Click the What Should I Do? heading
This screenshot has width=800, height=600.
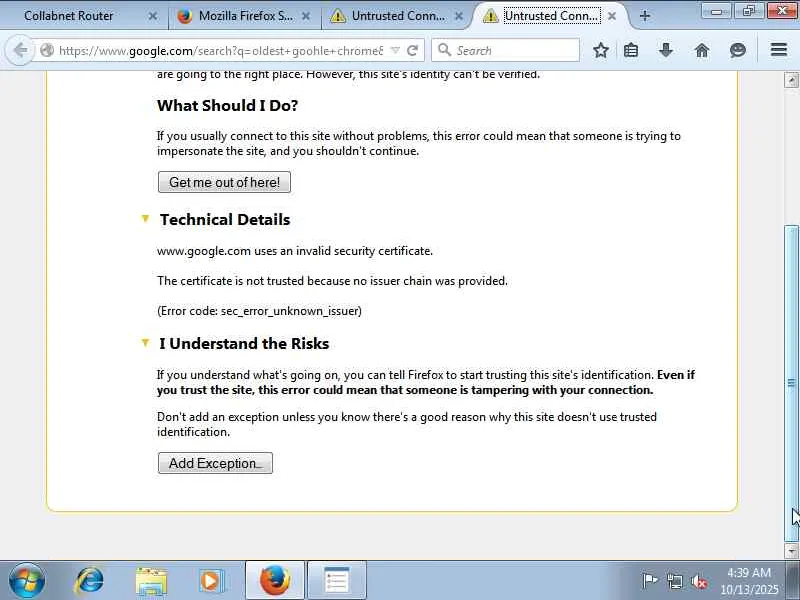tap(228, 106)
